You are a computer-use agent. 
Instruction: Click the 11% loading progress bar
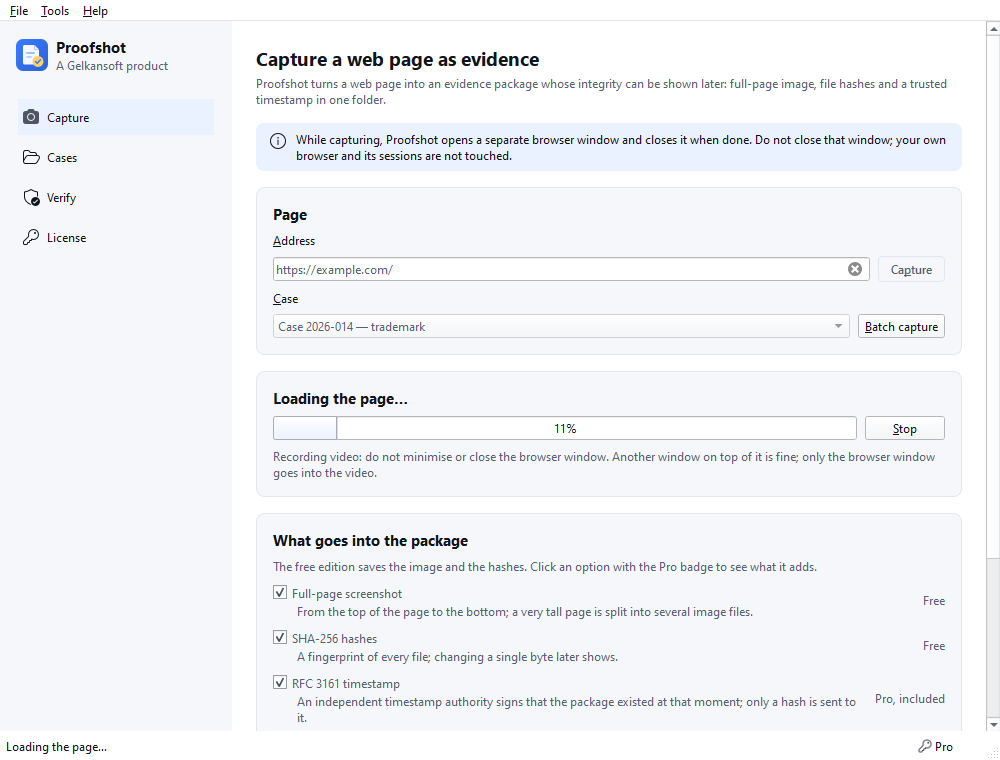click(564, 428)
